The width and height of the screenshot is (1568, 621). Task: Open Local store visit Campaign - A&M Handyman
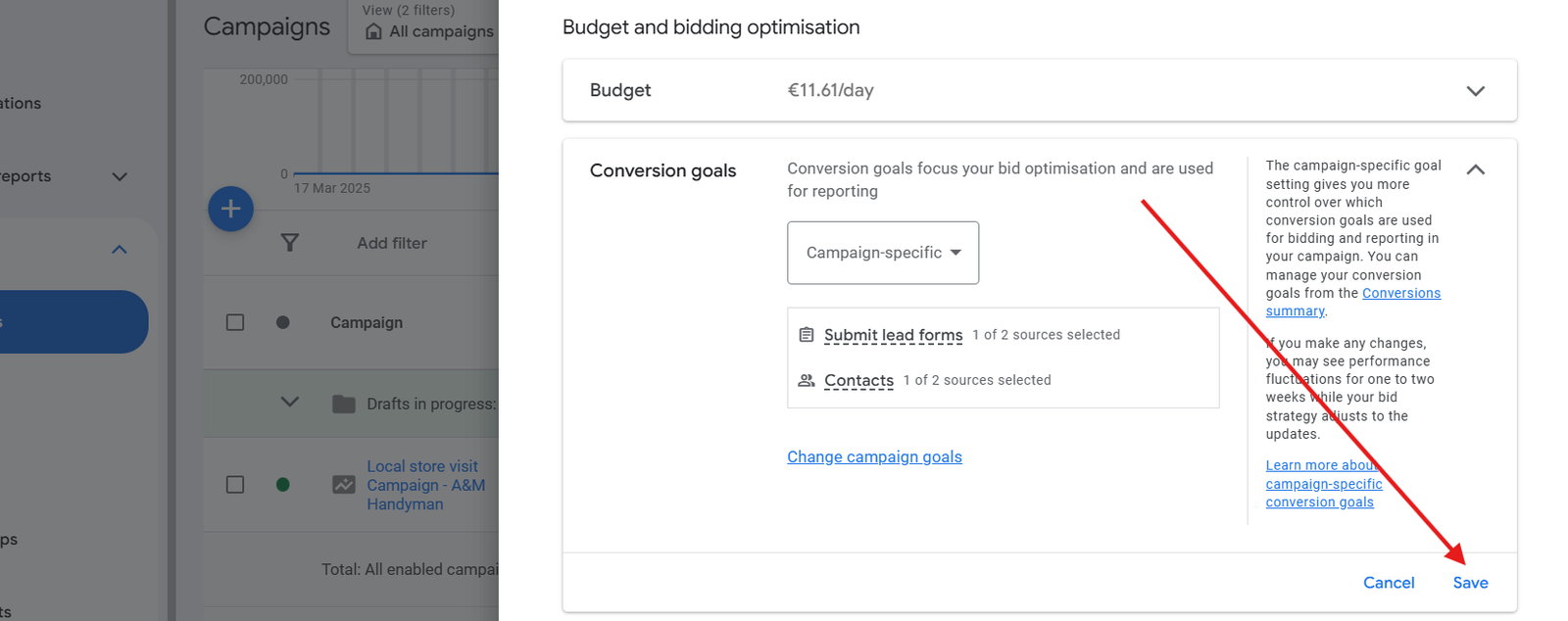[425, 485]
